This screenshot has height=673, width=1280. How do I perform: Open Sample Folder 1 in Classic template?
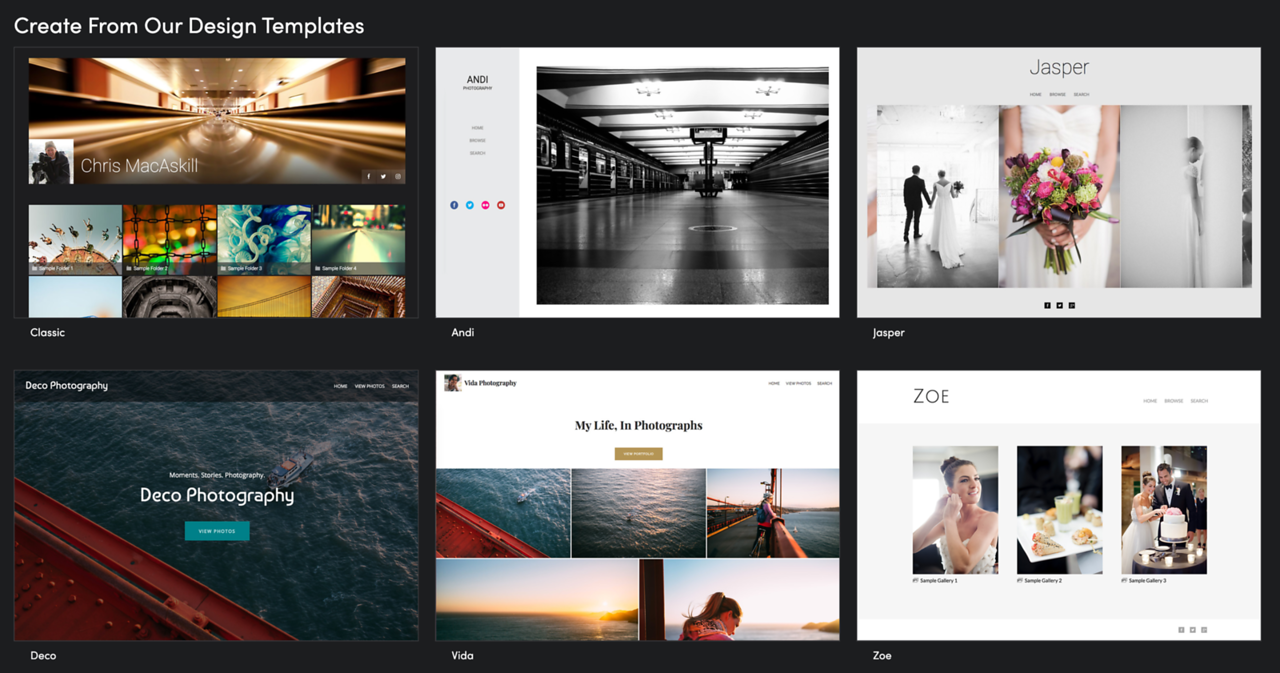[75, 240]
